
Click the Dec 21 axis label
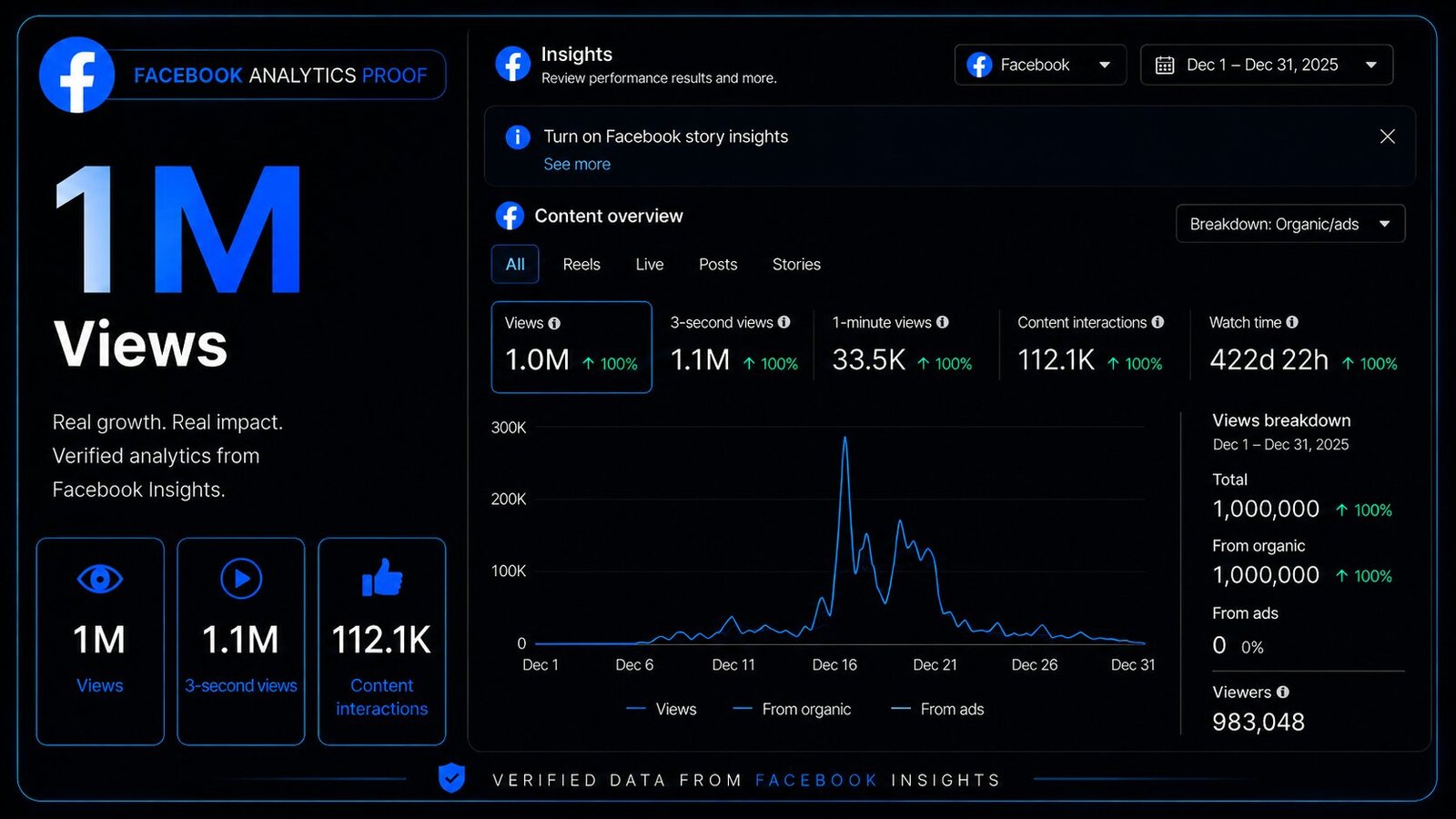pos(935,665)
